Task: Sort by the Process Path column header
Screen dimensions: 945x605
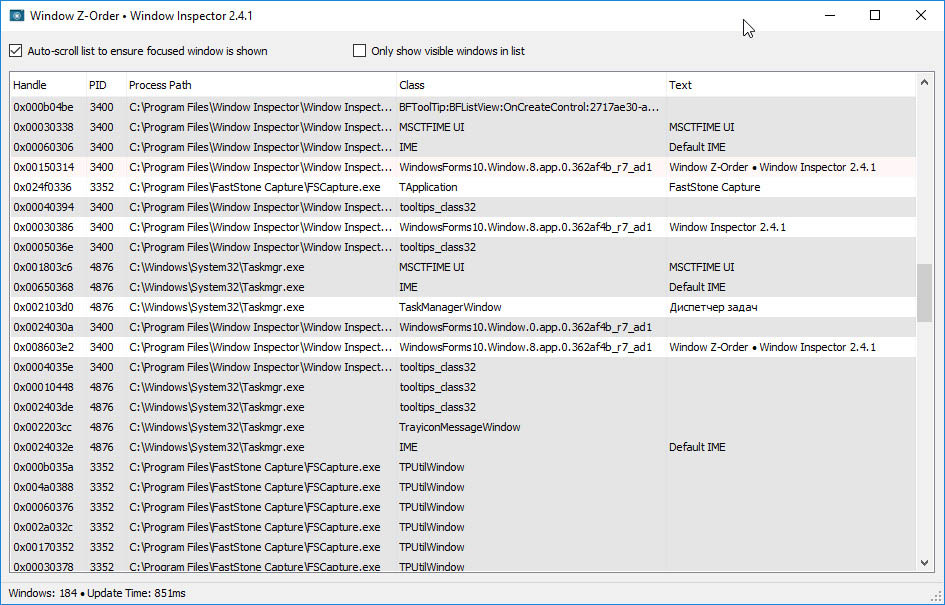Action: click(260, 85)
